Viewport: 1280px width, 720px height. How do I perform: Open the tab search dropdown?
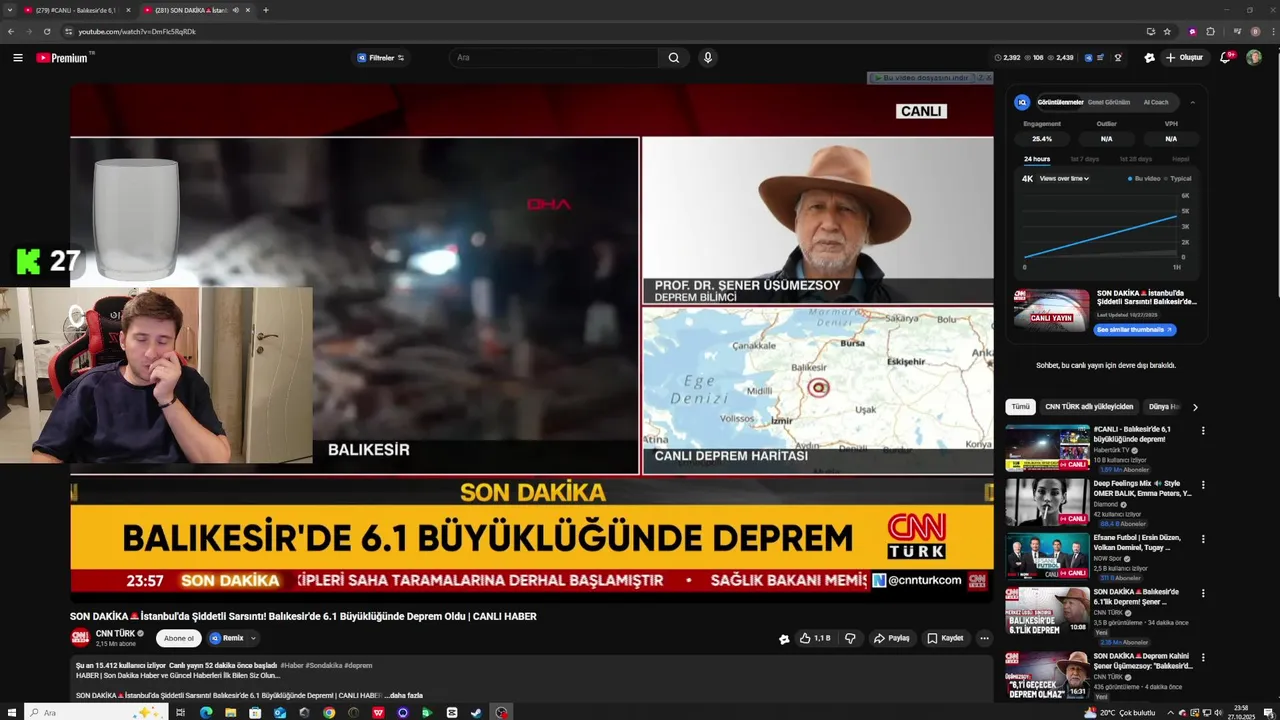click(x=9, y=10)
